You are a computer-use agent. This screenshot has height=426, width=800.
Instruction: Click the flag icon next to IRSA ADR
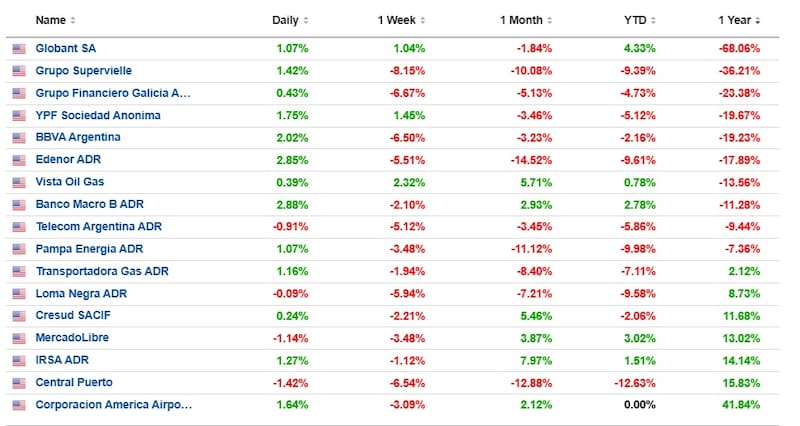click(x=19, y=360)
